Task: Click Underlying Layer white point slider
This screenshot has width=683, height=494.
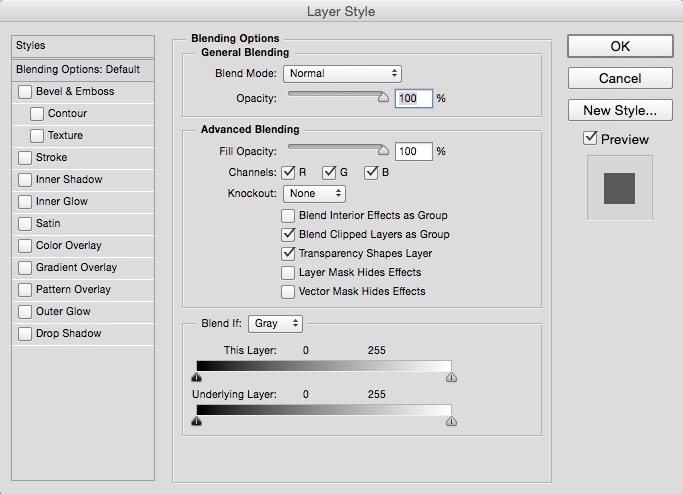Action: [451, 421]
